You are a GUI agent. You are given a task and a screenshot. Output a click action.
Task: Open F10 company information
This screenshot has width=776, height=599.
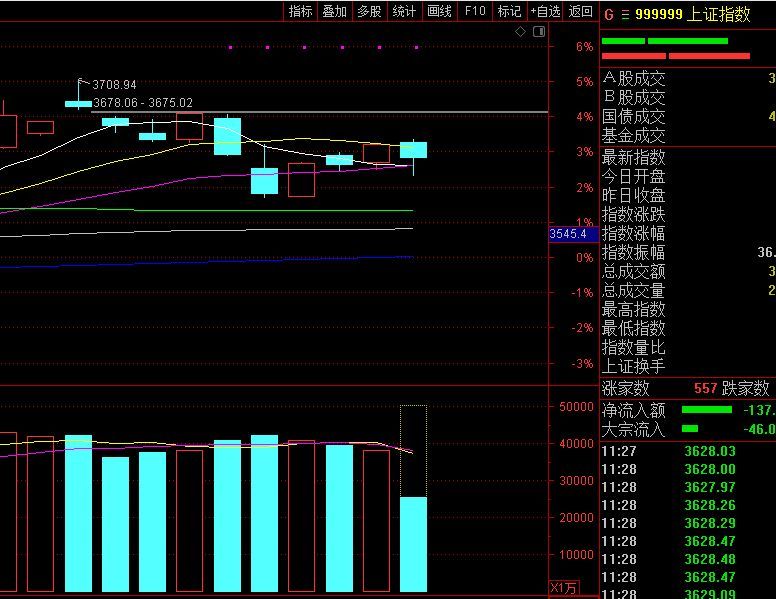pos(475,11)
